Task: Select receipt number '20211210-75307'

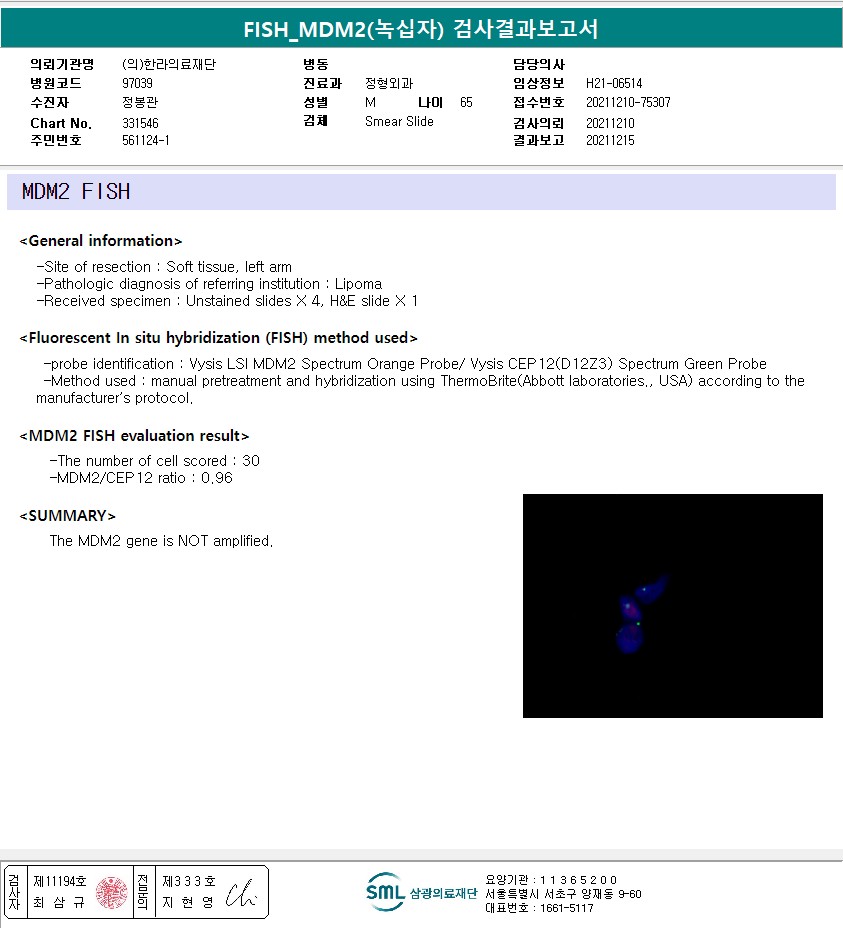Action: (x=629, y=102)
